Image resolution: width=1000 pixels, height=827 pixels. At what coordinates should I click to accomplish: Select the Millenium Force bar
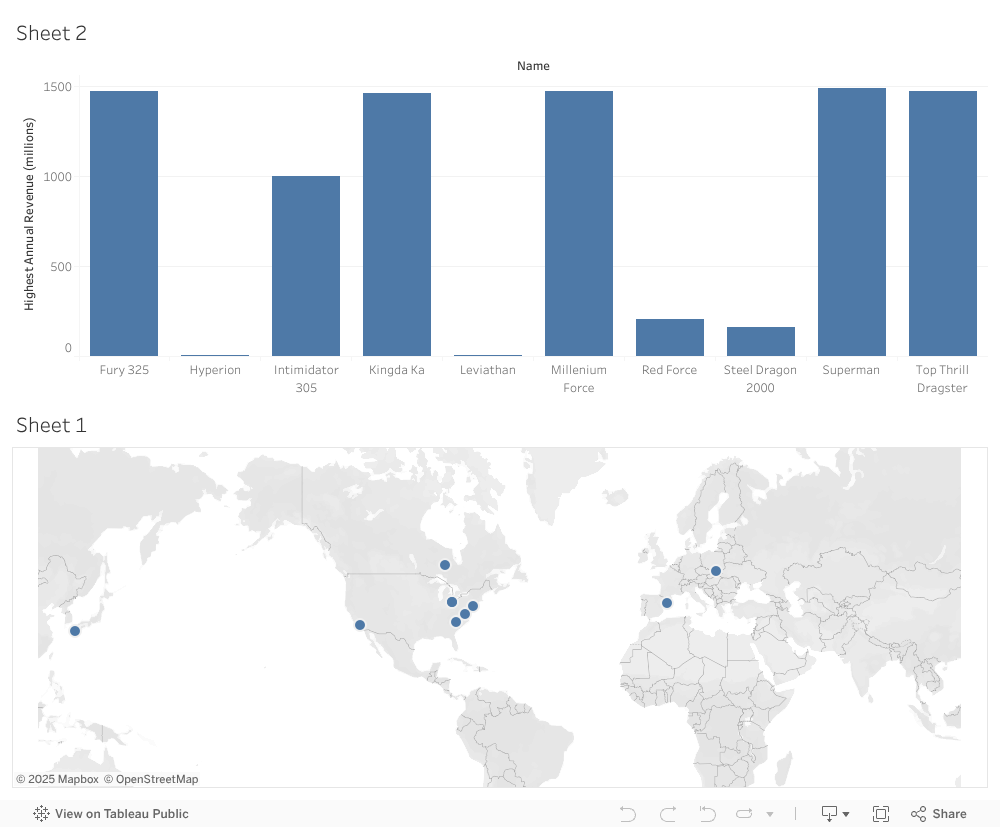[x=578, y=223]
